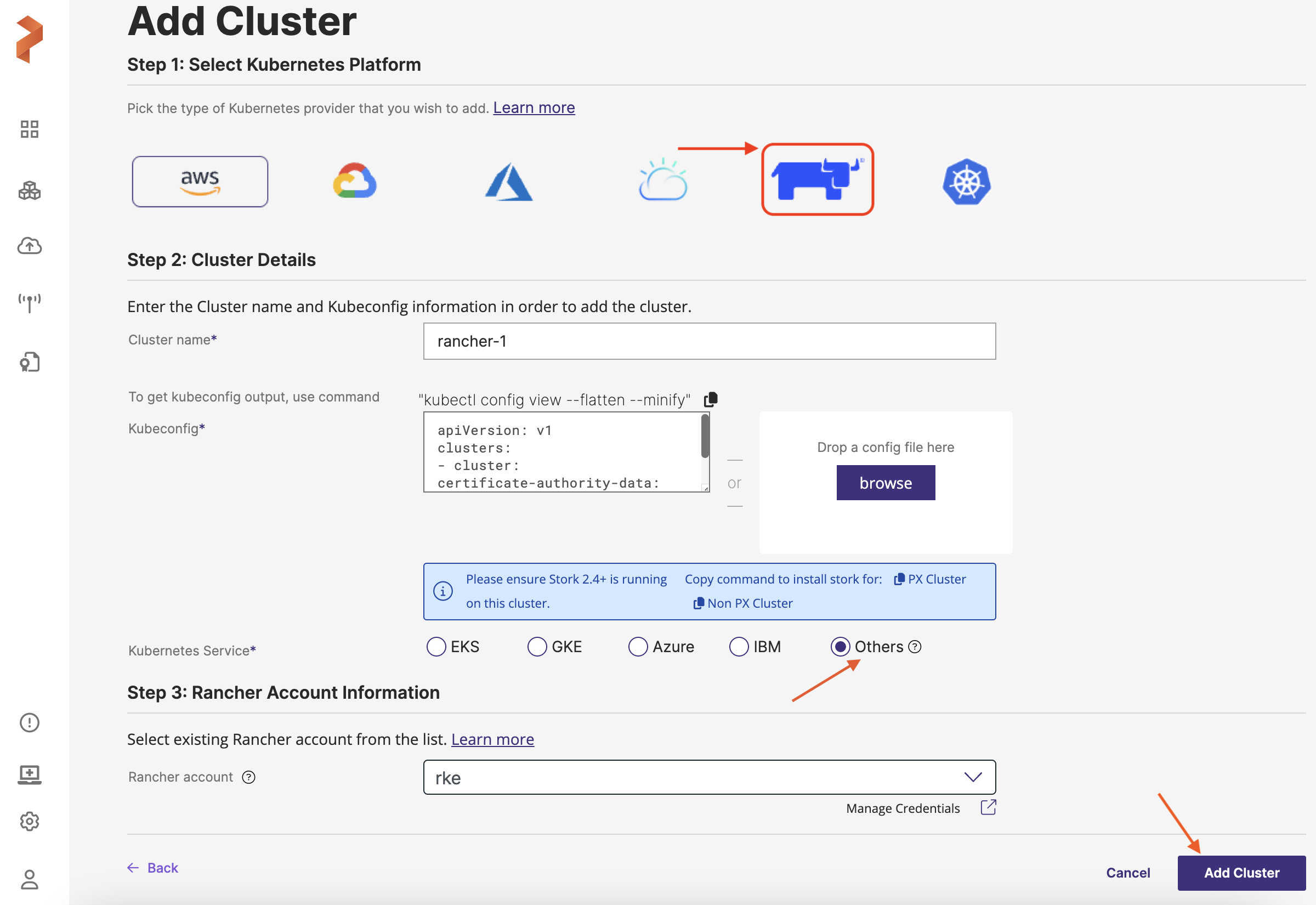Click the browse config file button
This screenshot has height=905, width=1316.
[x=885, y=483]
